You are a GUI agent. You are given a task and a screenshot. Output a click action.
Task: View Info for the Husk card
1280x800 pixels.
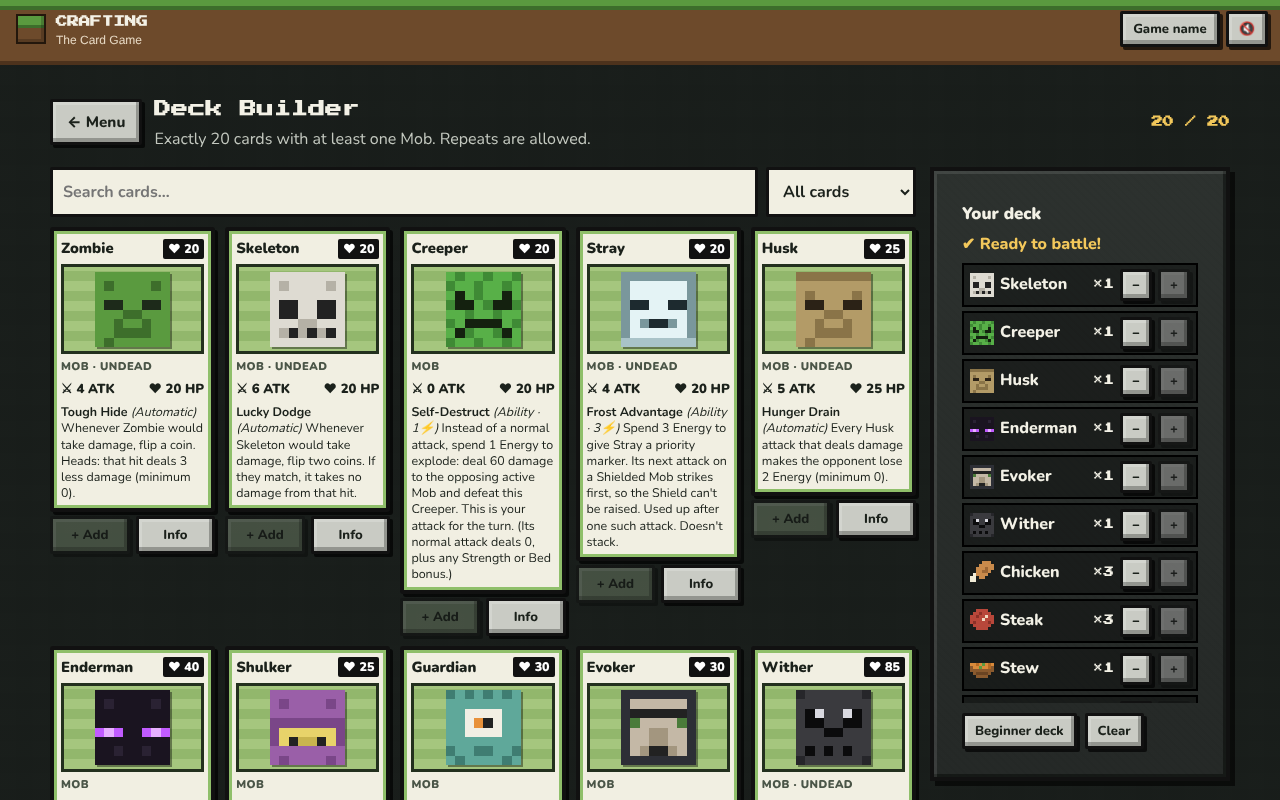[x=876, y=519]
